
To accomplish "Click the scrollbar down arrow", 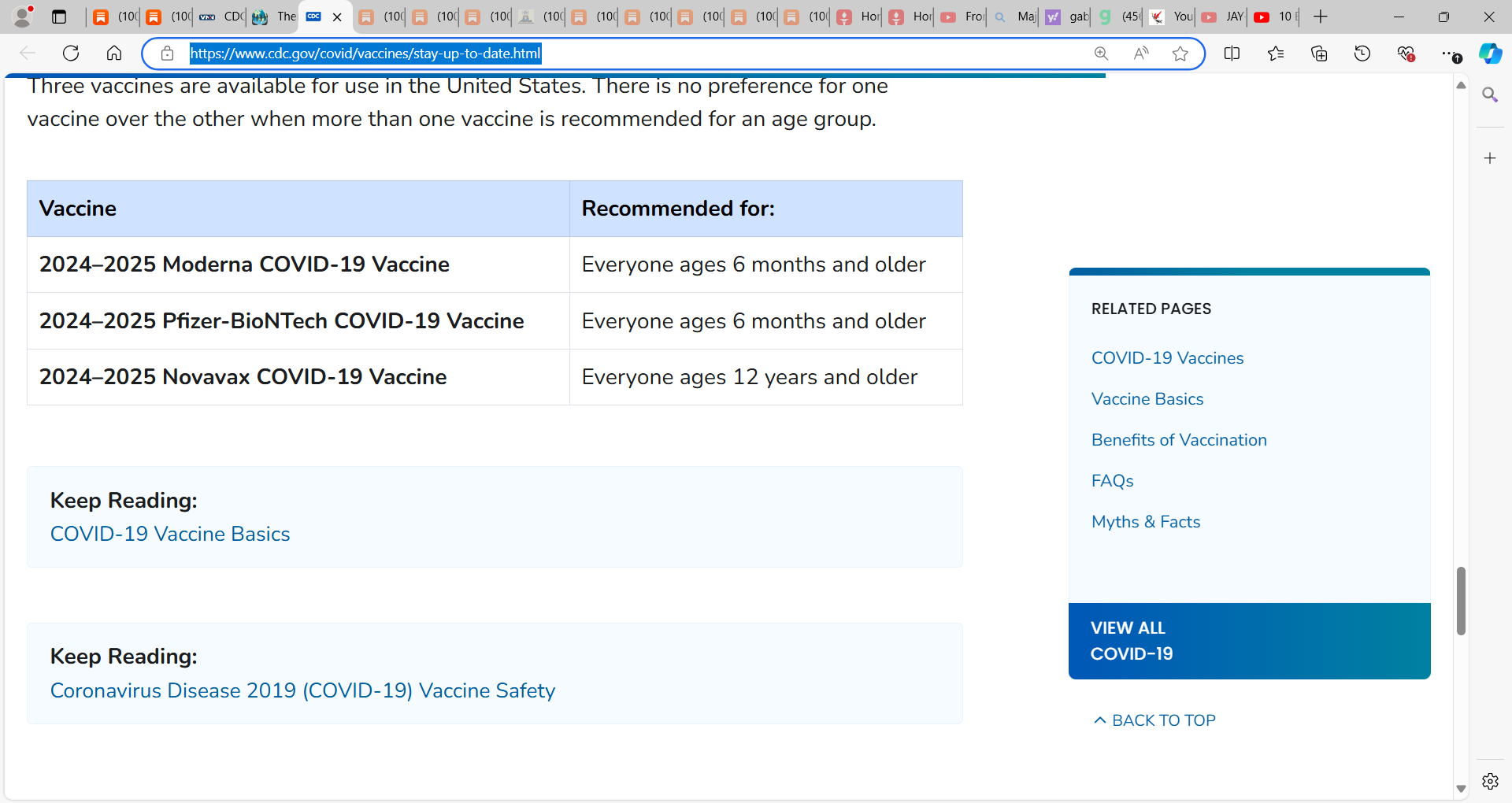I will pyautogui.click(x=1461, y=788).
